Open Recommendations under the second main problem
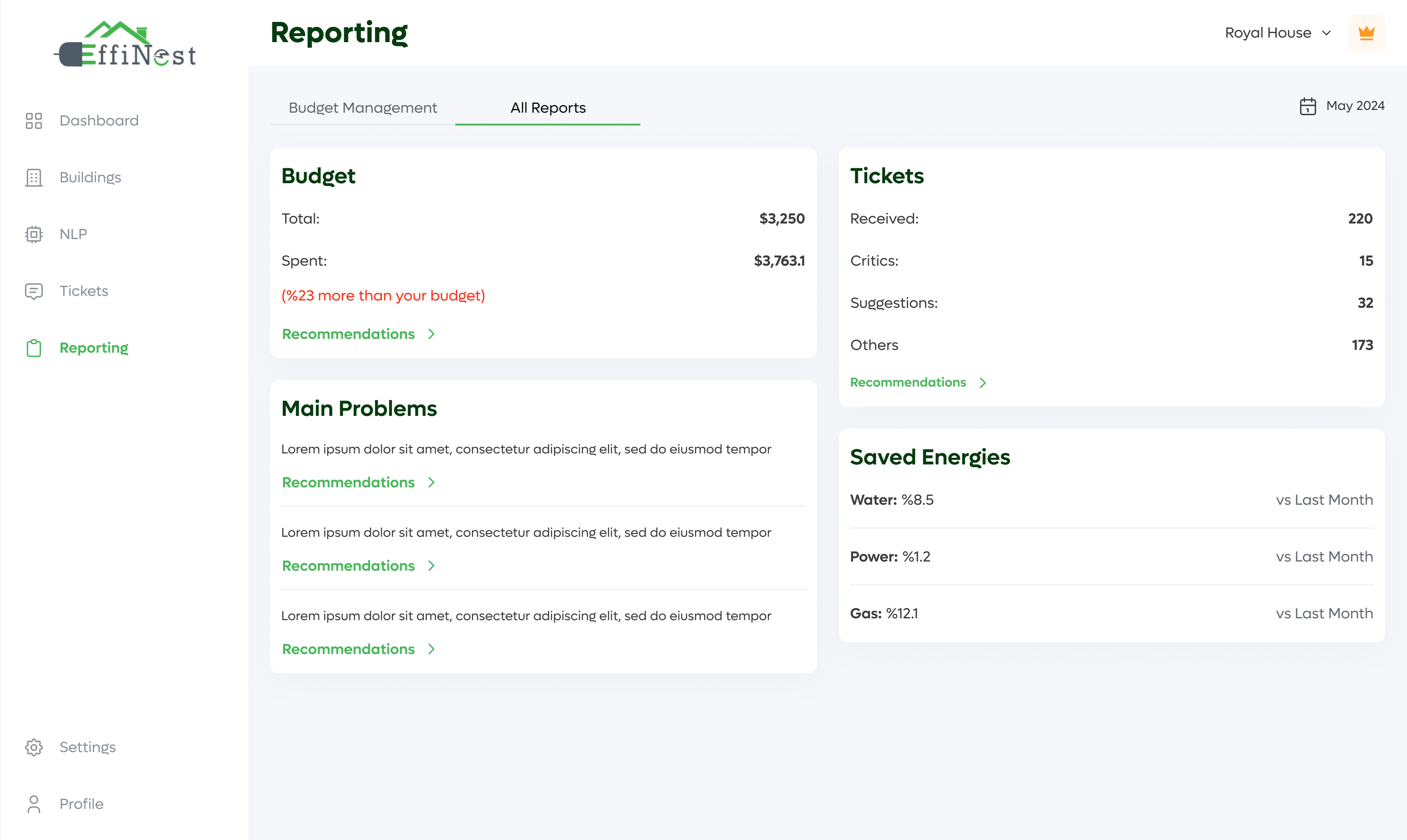Screen dimensions: 1407x840 (x=348, y=566)
